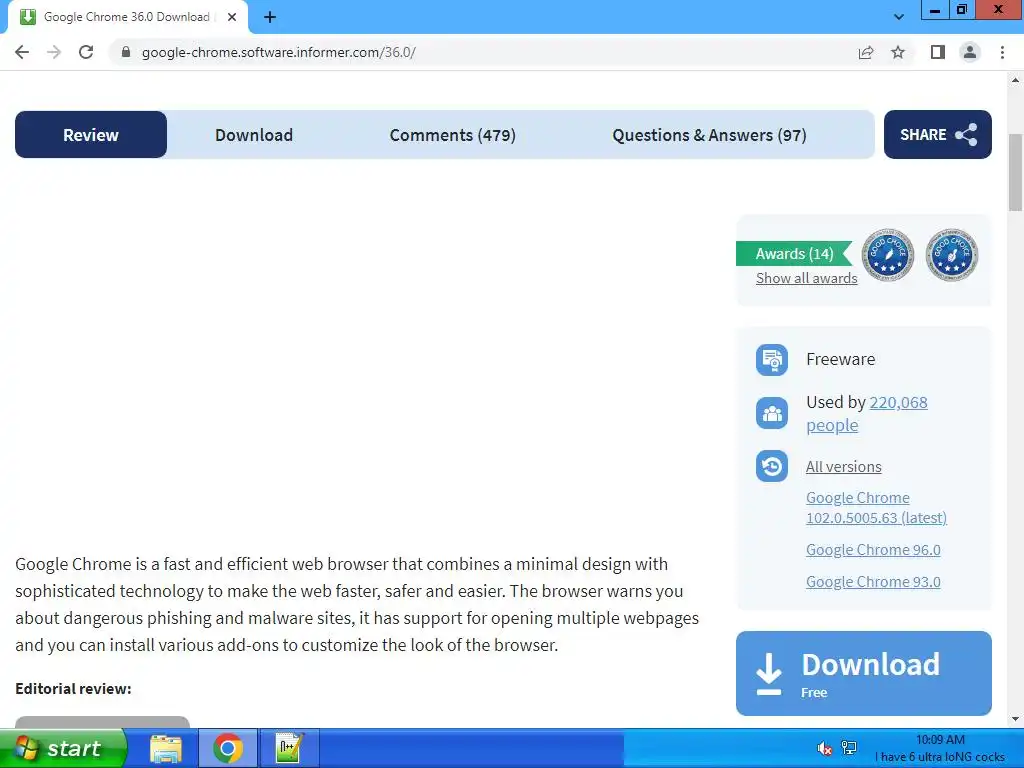Open Google Chrome 102.0.5005.63 (latest) link
Viewport: 1024px width, 768px height.
(x=876, y=507)
